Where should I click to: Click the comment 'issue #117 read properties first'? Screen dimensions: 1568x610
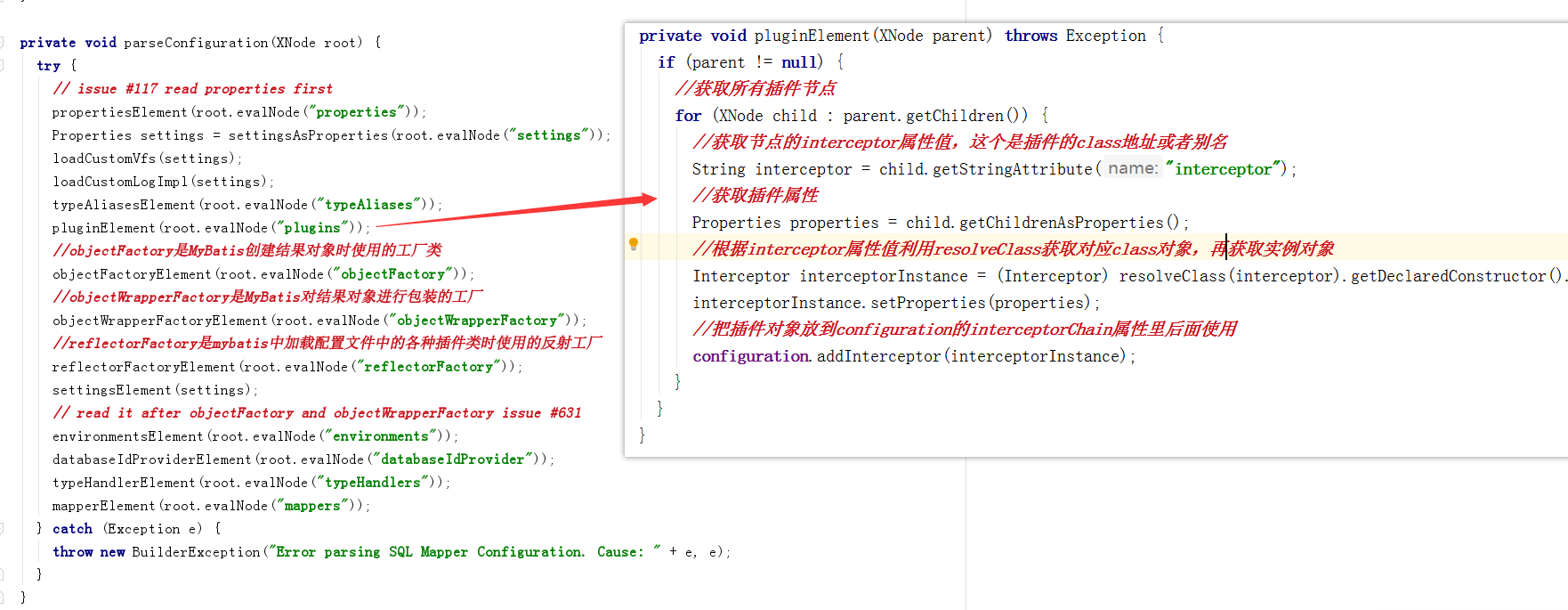192,89
